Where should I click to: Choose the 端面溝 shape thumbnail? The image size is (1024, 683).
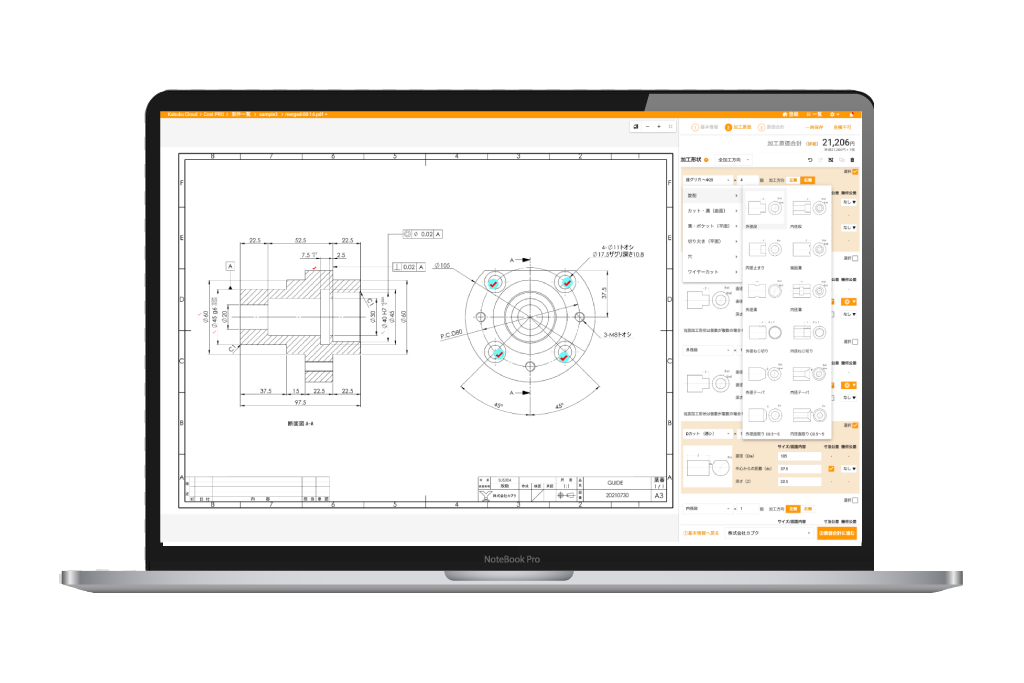pyautogui.click(x=809, y=250)
